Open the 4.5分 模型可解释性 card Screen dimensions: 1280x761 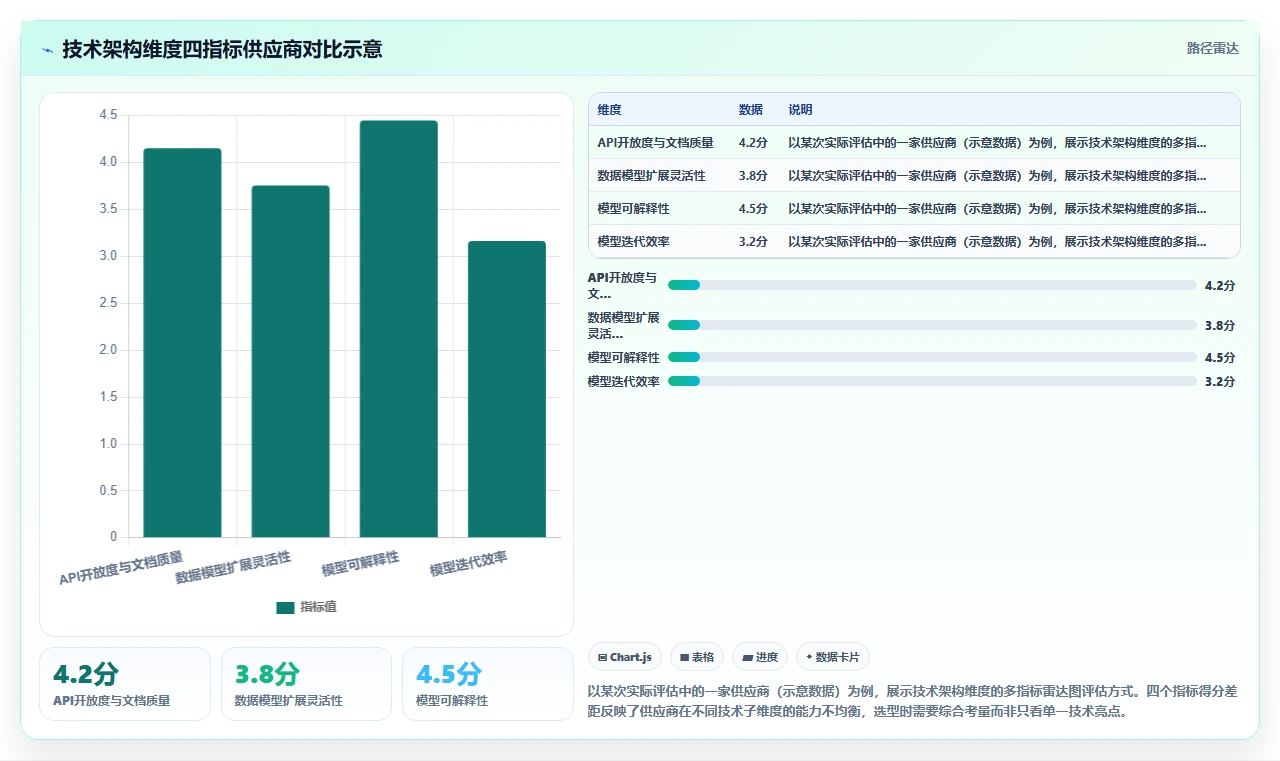click(488, 684)
